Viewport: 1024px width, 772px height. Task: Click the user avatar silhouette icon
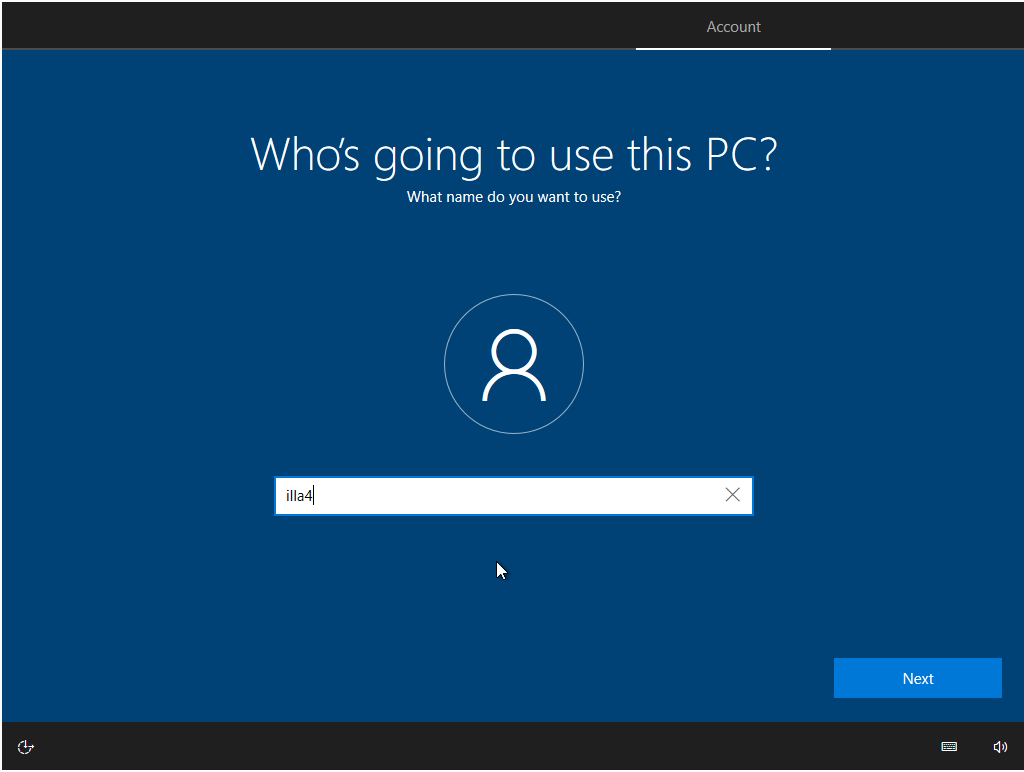513,365
